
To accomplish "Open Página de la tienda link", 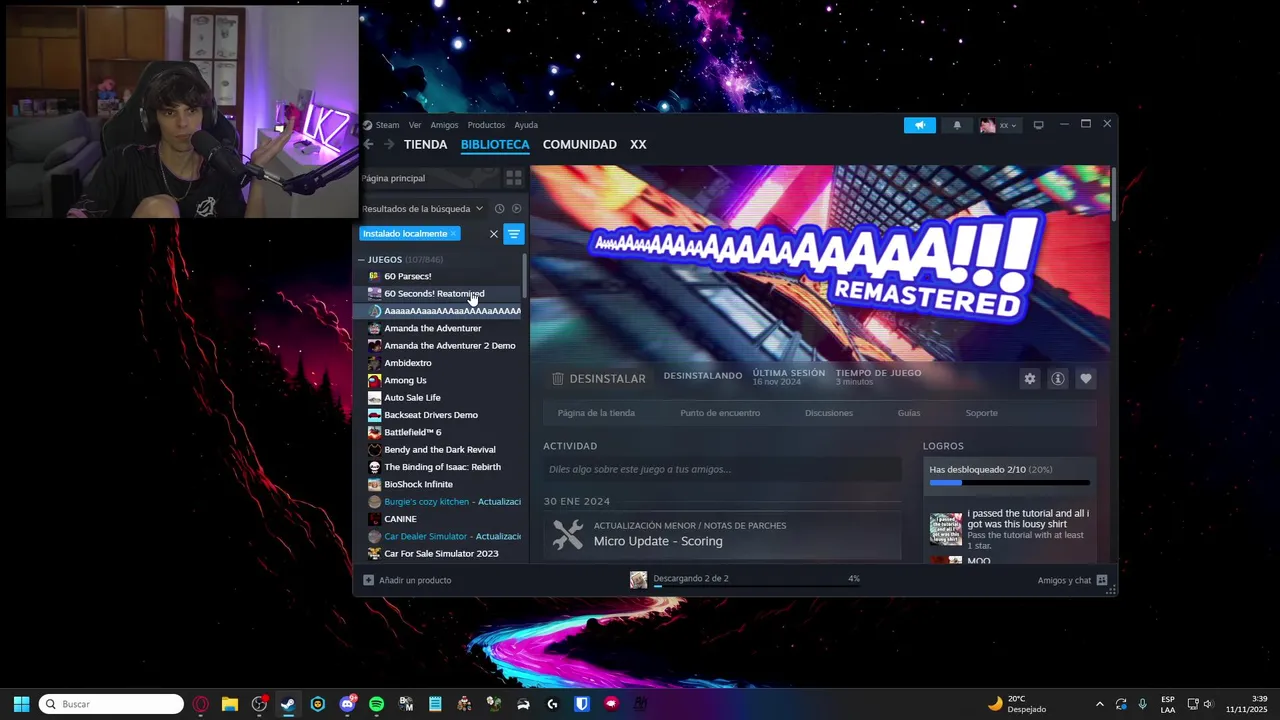I will pyautogui.click(x=596, y=413).
